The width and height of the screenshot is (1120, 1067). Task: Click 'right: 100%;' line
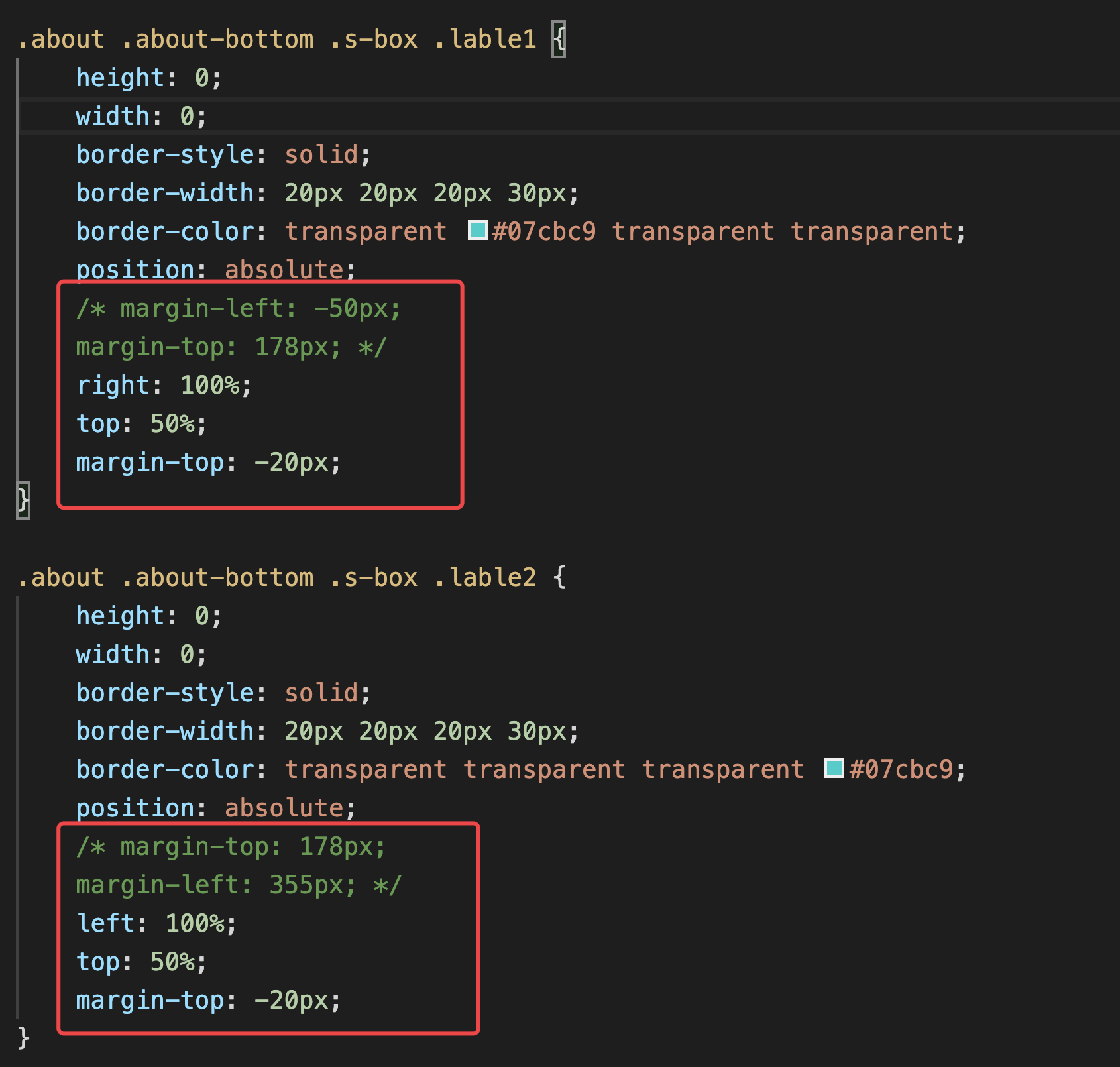[164, 385]
